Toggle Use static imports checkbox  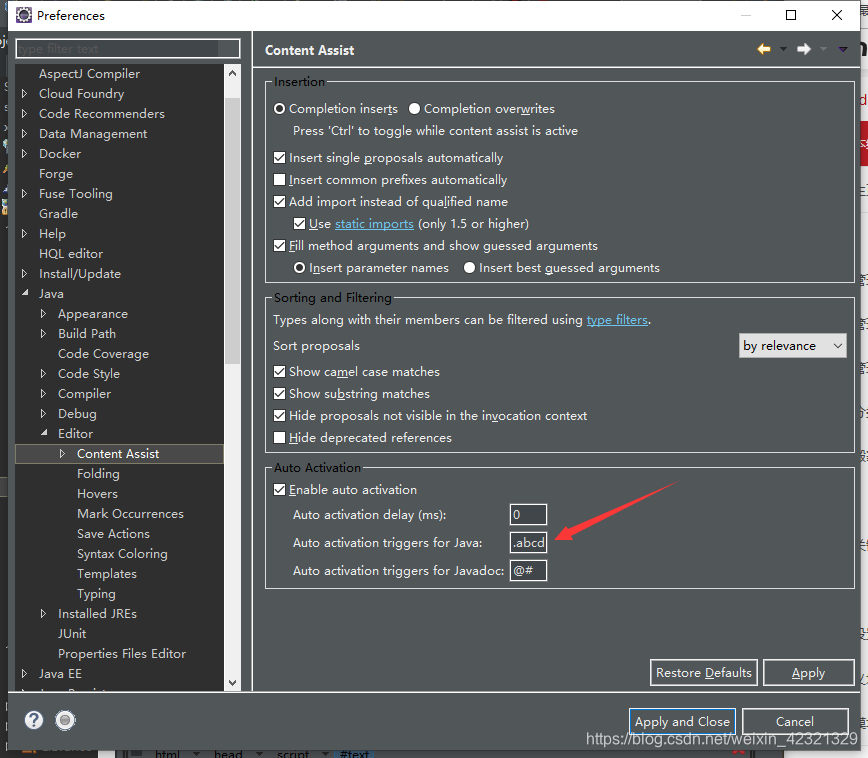299,224
